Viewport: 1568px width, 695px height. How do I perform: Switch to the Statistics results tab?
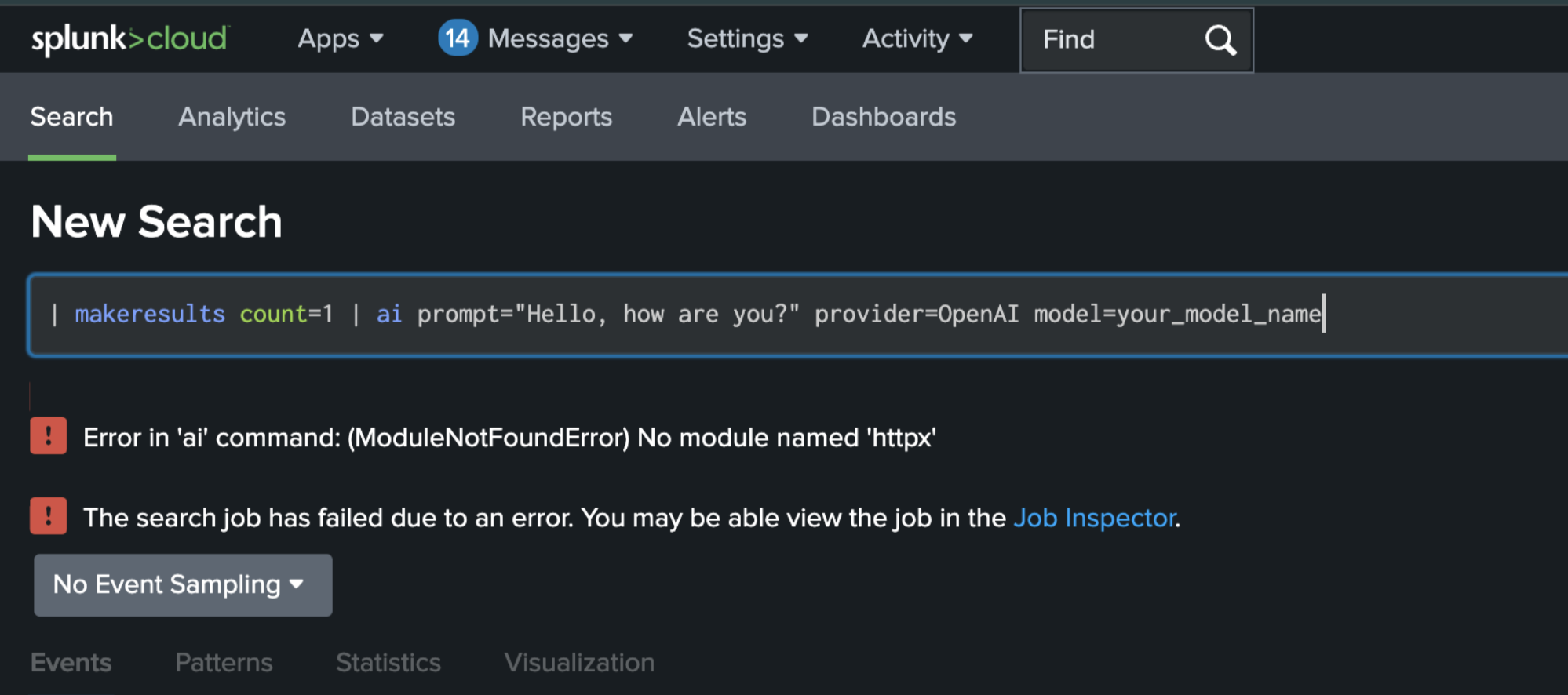coord(388,663)
